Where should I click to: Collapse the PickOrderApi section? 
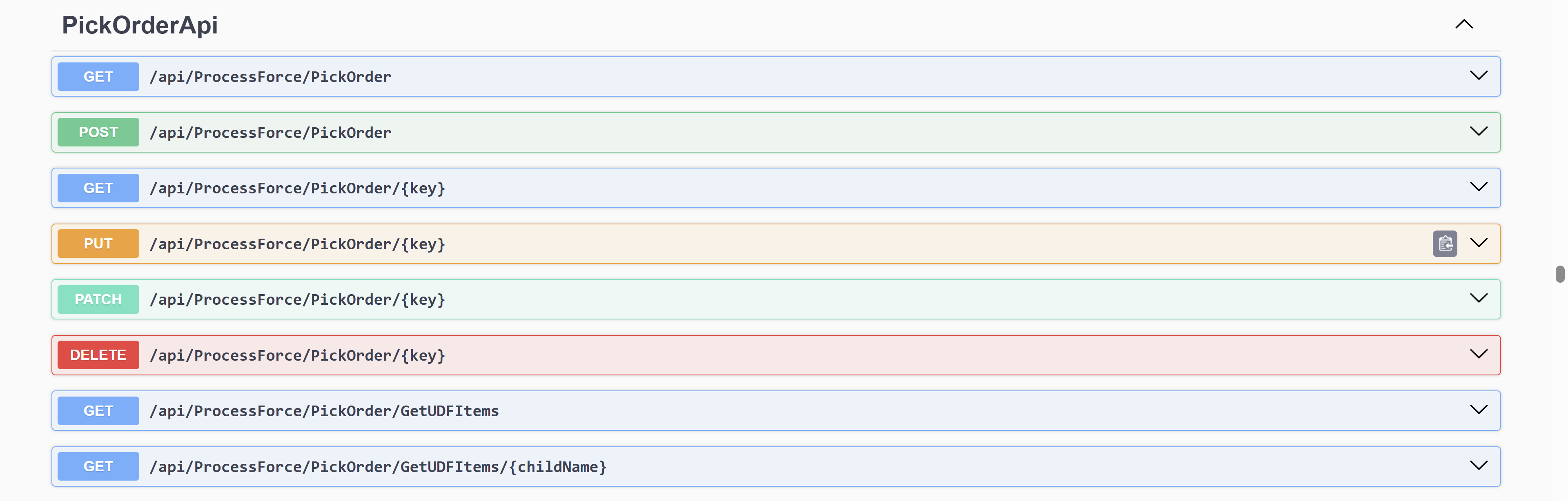click(x=1465, y=24)
